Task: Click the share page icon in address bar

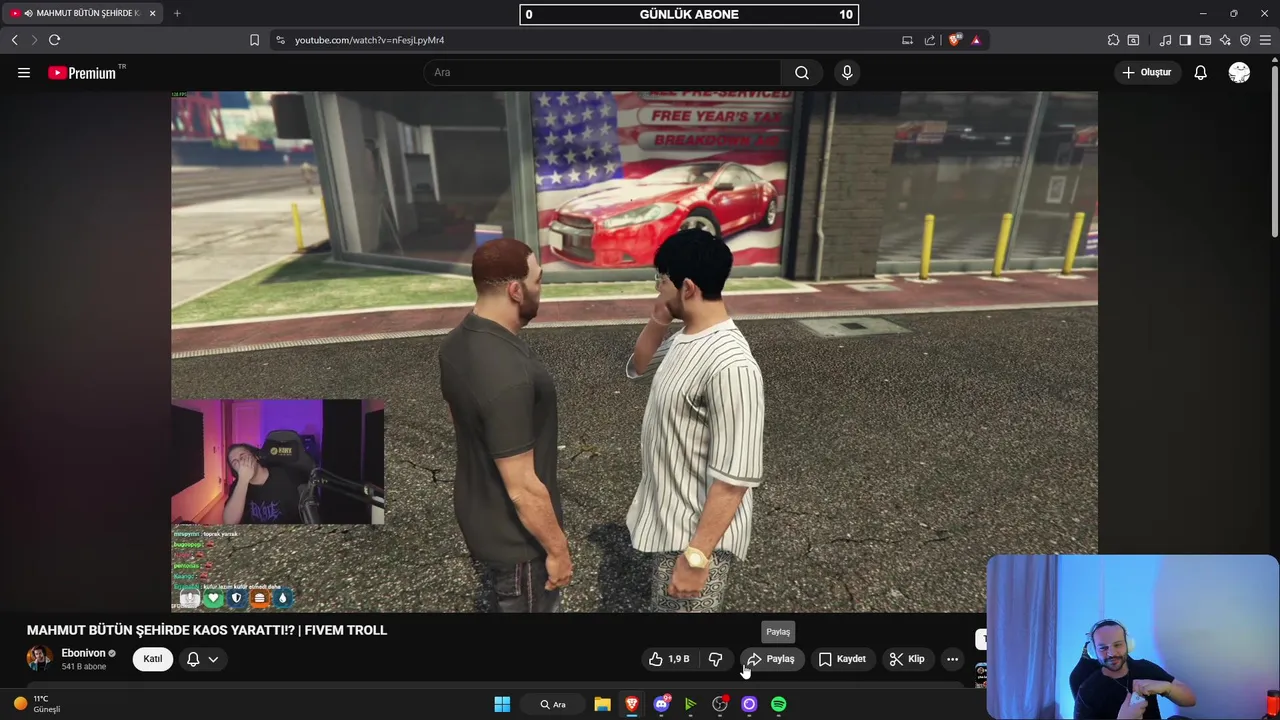Action: point(930,40)
